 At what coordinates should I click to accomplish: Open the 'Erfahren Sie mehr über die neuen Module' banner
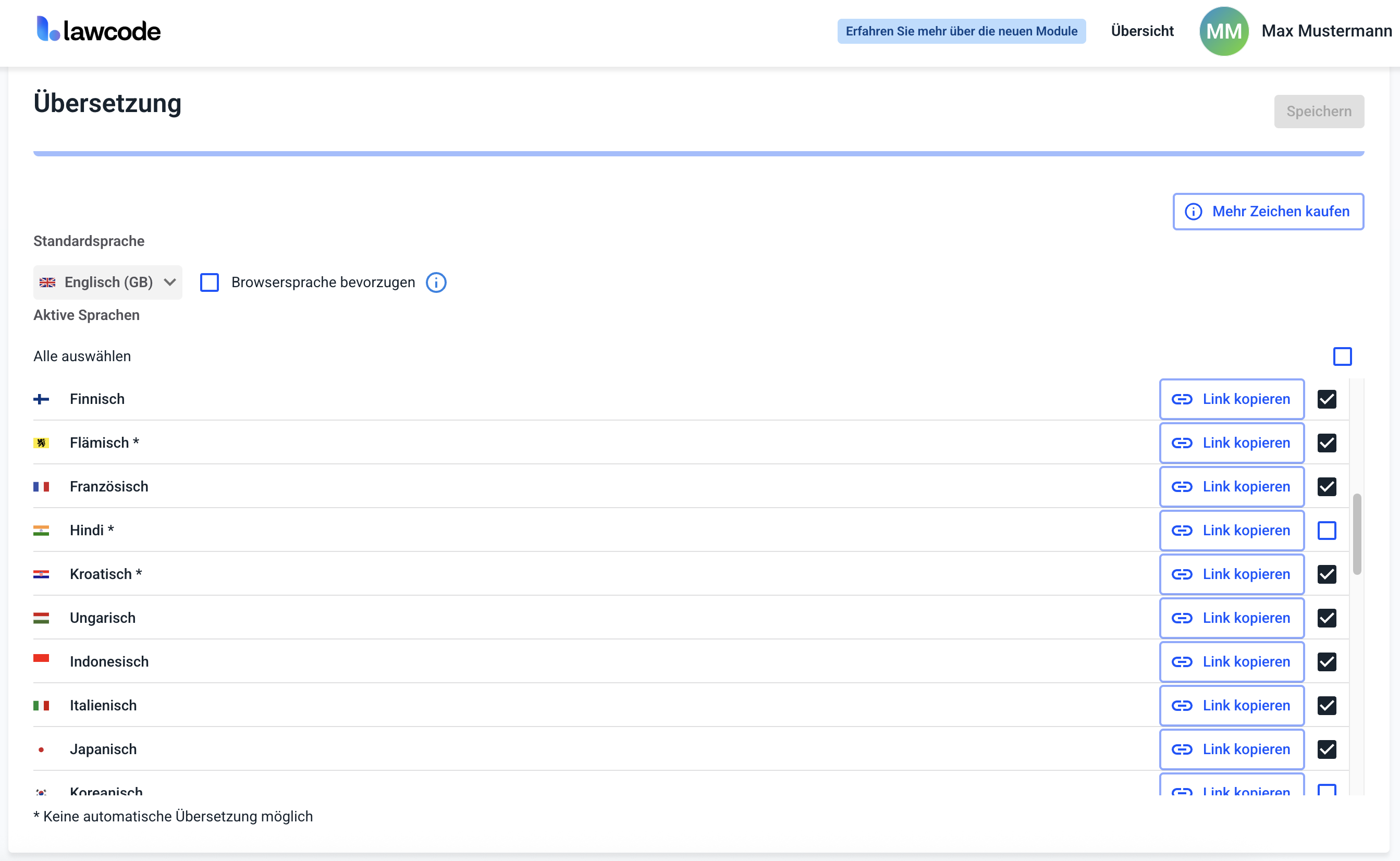pyautogui.click(x=961, y=31)
